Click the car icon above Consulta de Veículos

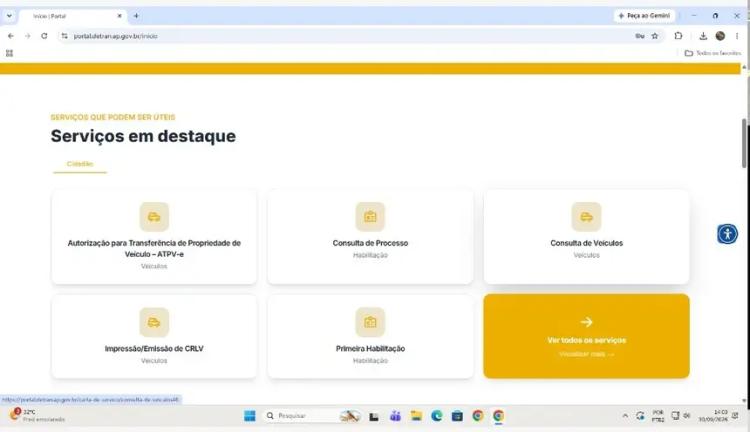pos(586,217)
